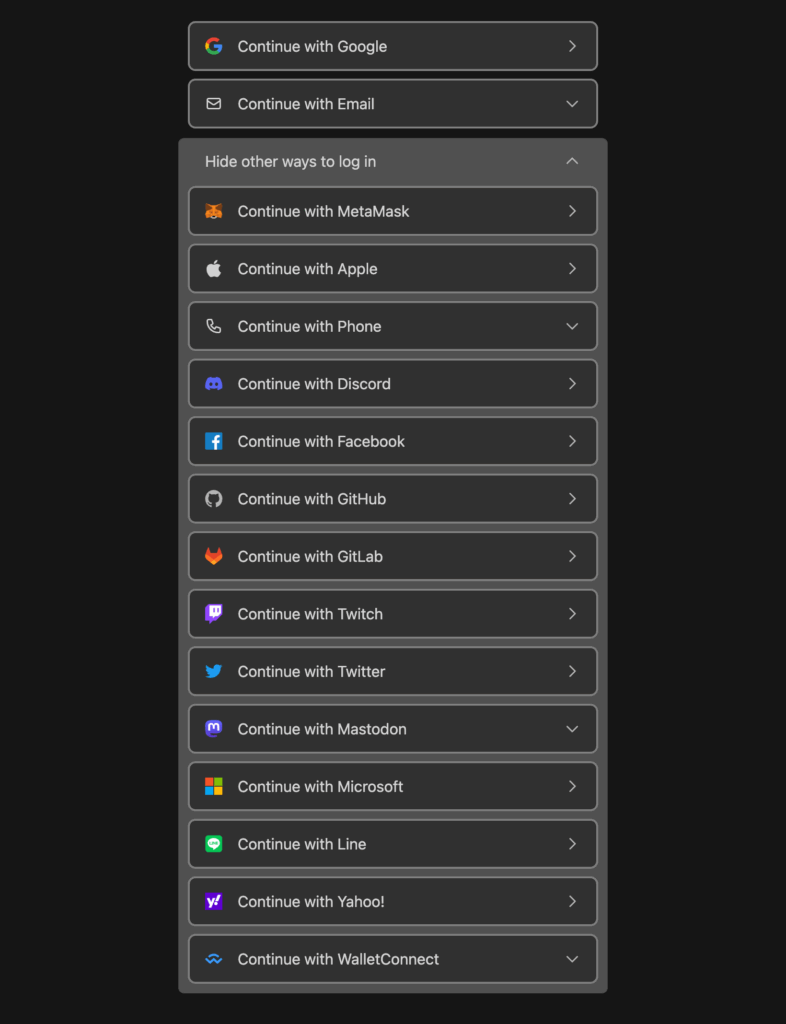Expand the Continue with Email chevron
This screenshot has width=786, height=1024.
click(572, 104)
